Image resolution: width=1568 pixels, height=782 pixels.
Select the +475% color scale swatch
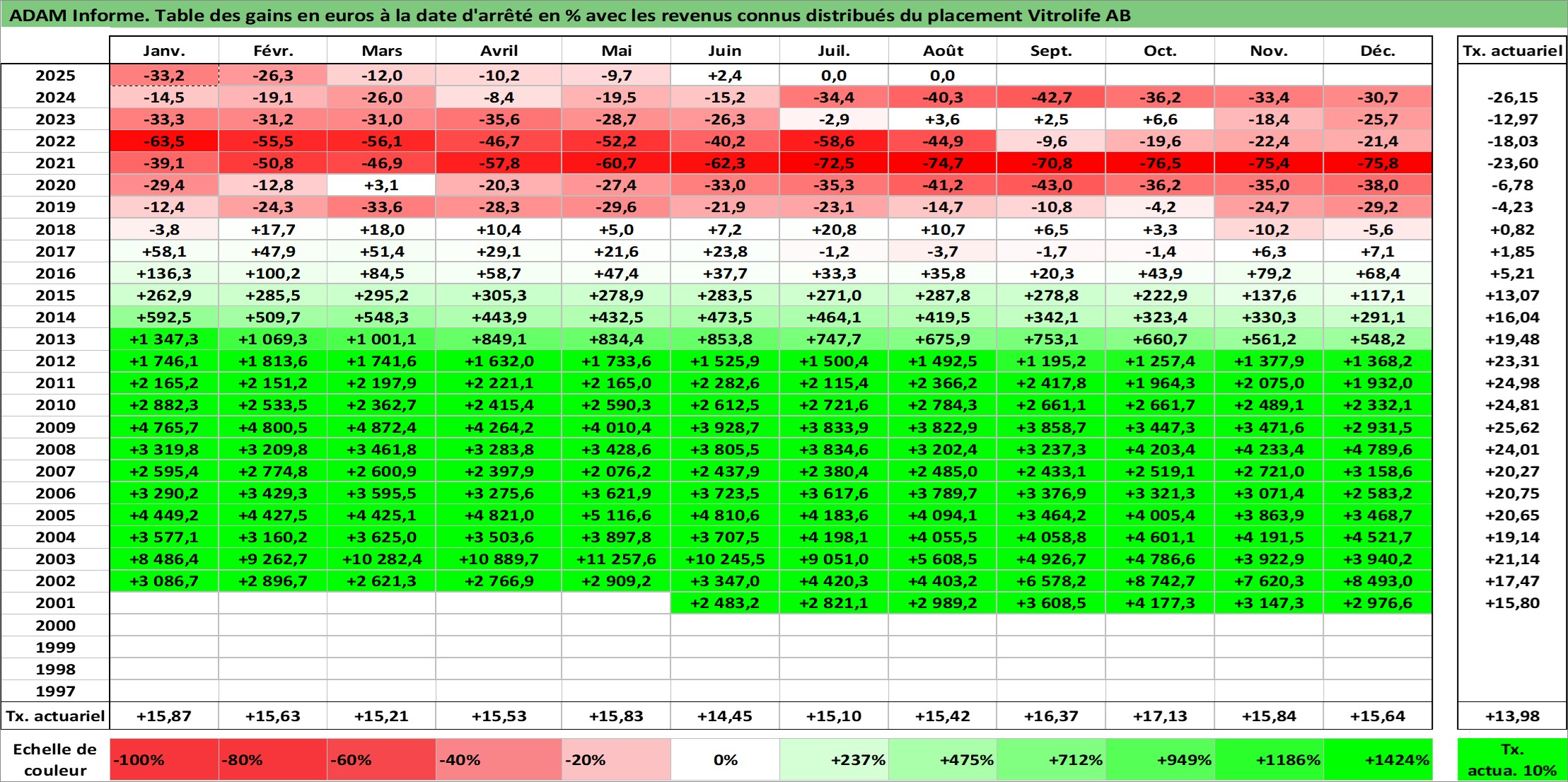(943, 760)
